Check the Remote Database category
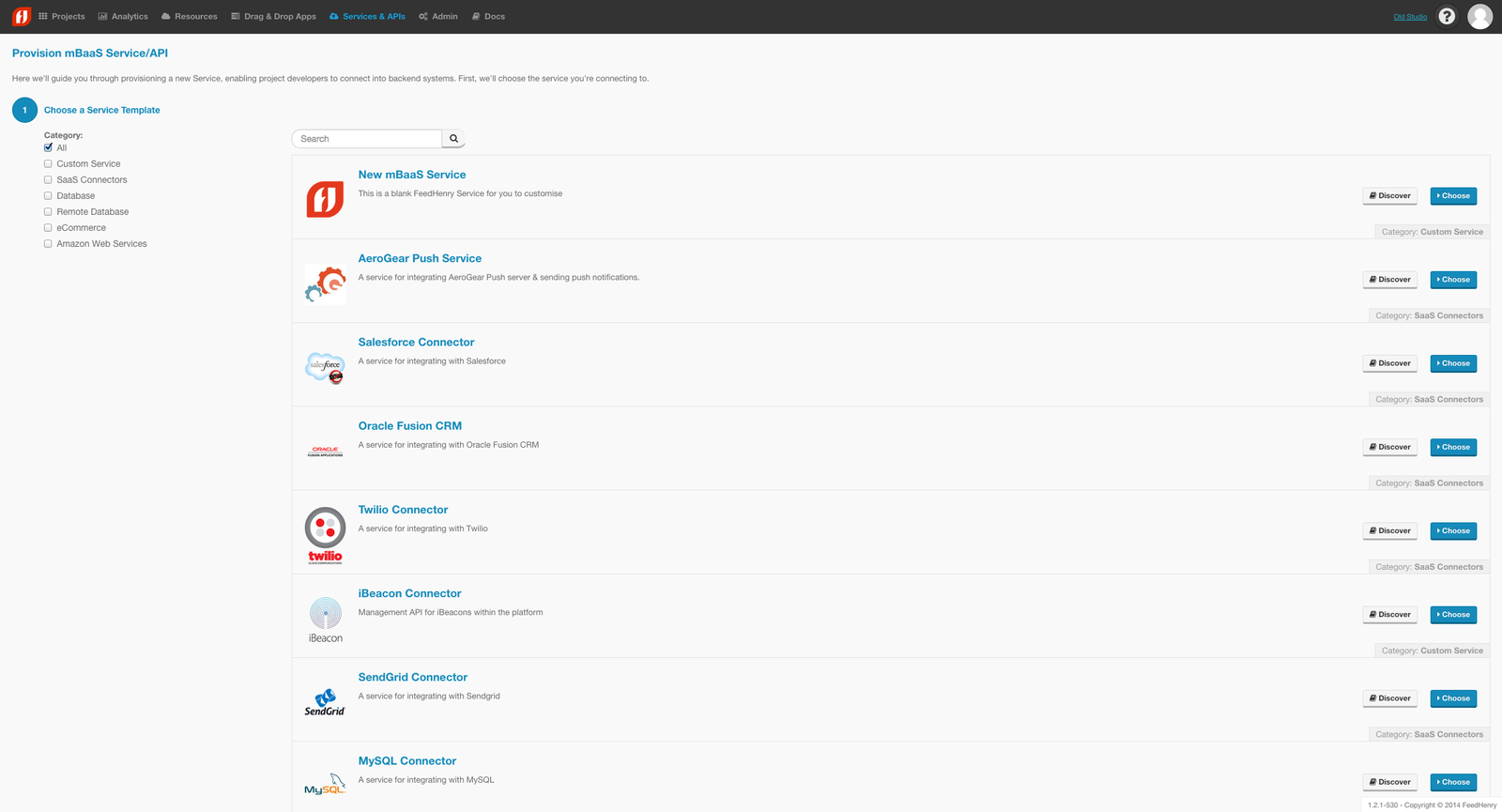This screenshot has height=812, width=1502. point(48,211)
